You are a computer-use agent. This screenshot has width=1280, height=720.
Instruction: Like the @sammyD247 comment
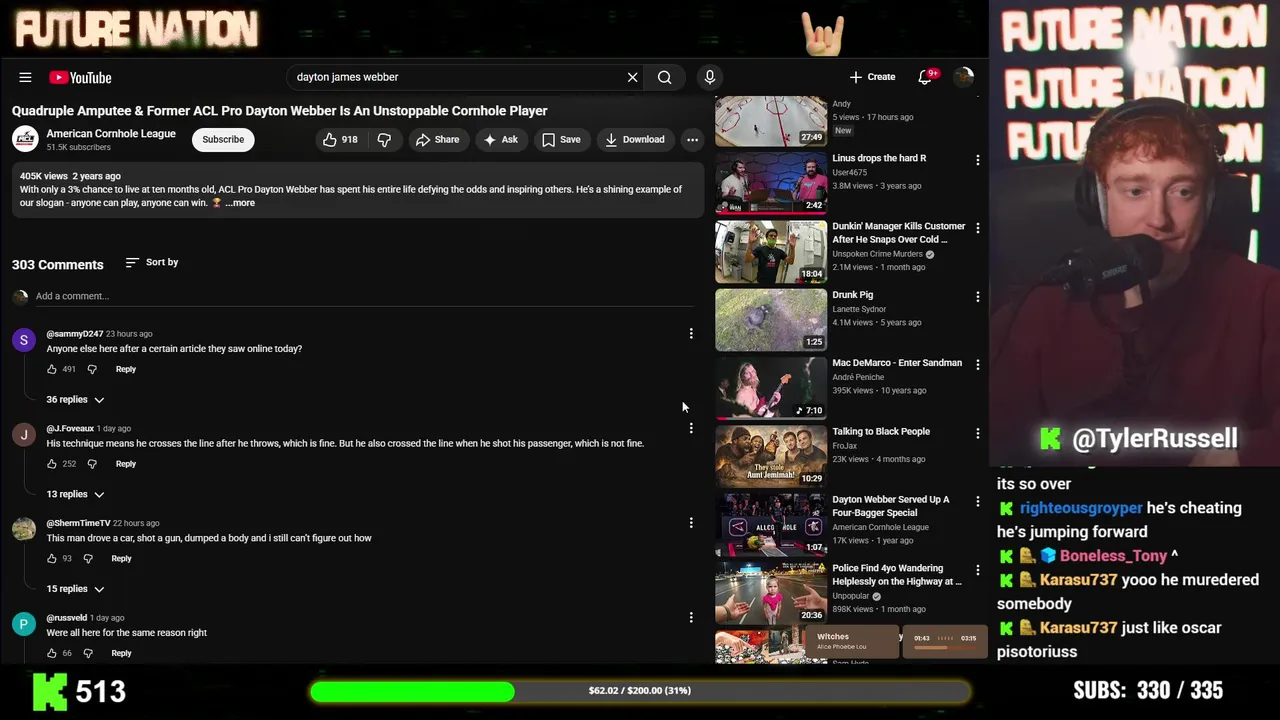52,369
